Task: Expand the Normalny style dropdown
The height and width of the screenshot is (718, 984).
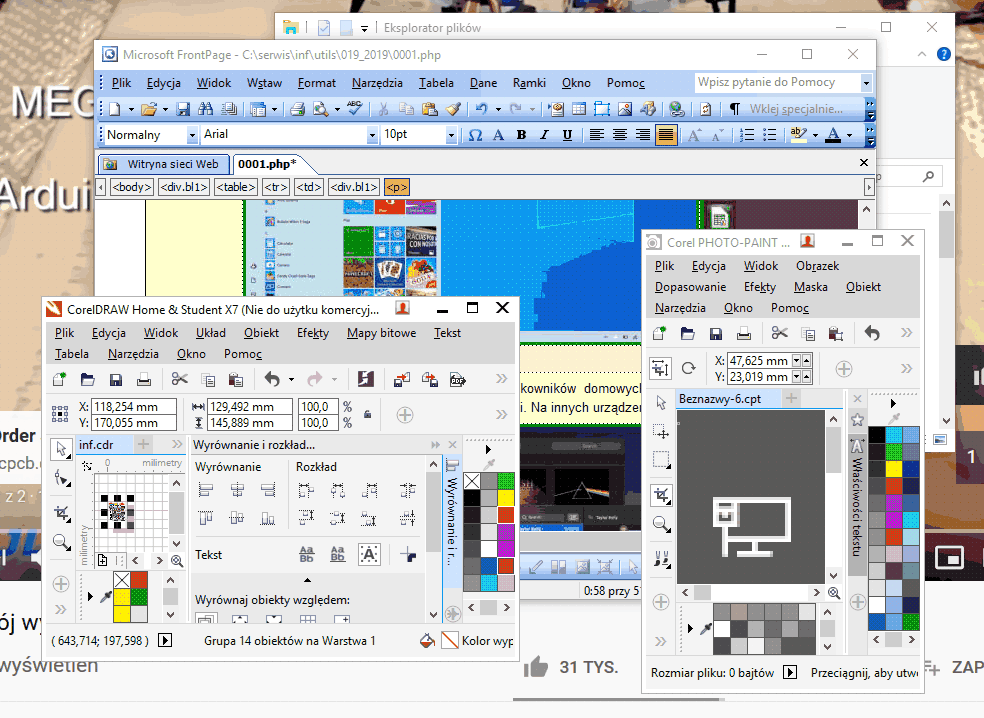Action: coord(191,135)
